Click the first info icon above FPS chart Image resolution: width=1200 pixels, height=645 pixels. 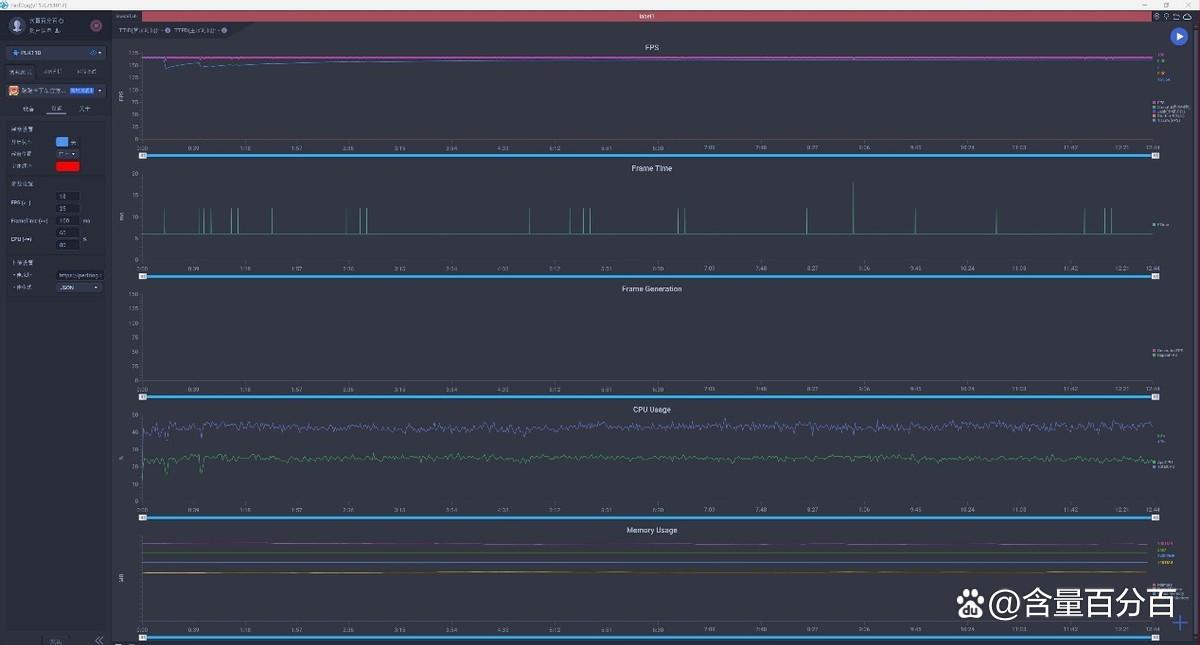pyautogui.click(x=166, y=30)
